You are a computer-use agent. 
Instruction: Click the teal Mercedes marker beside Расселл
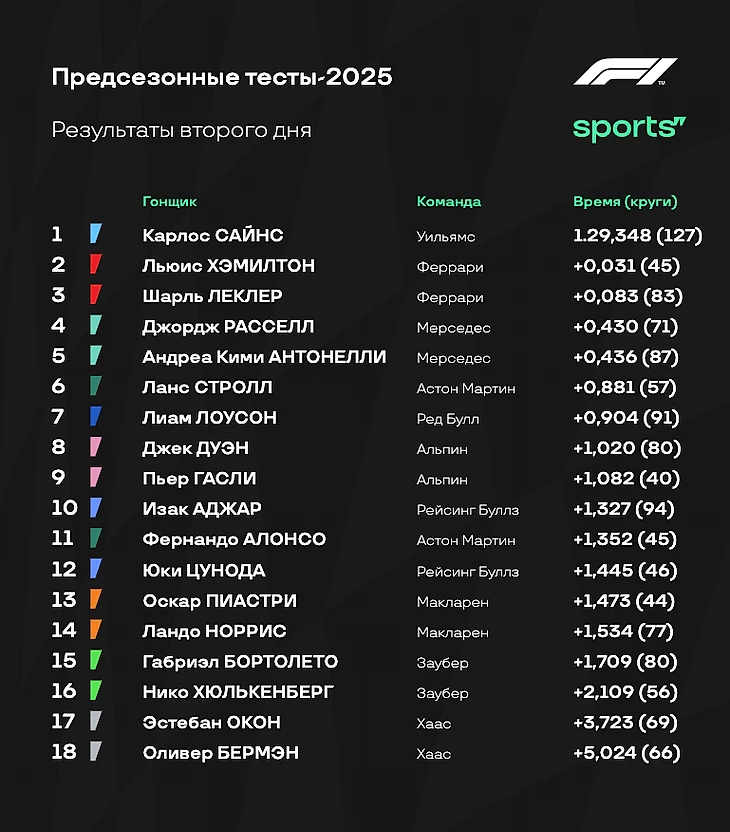pos(95,325)
